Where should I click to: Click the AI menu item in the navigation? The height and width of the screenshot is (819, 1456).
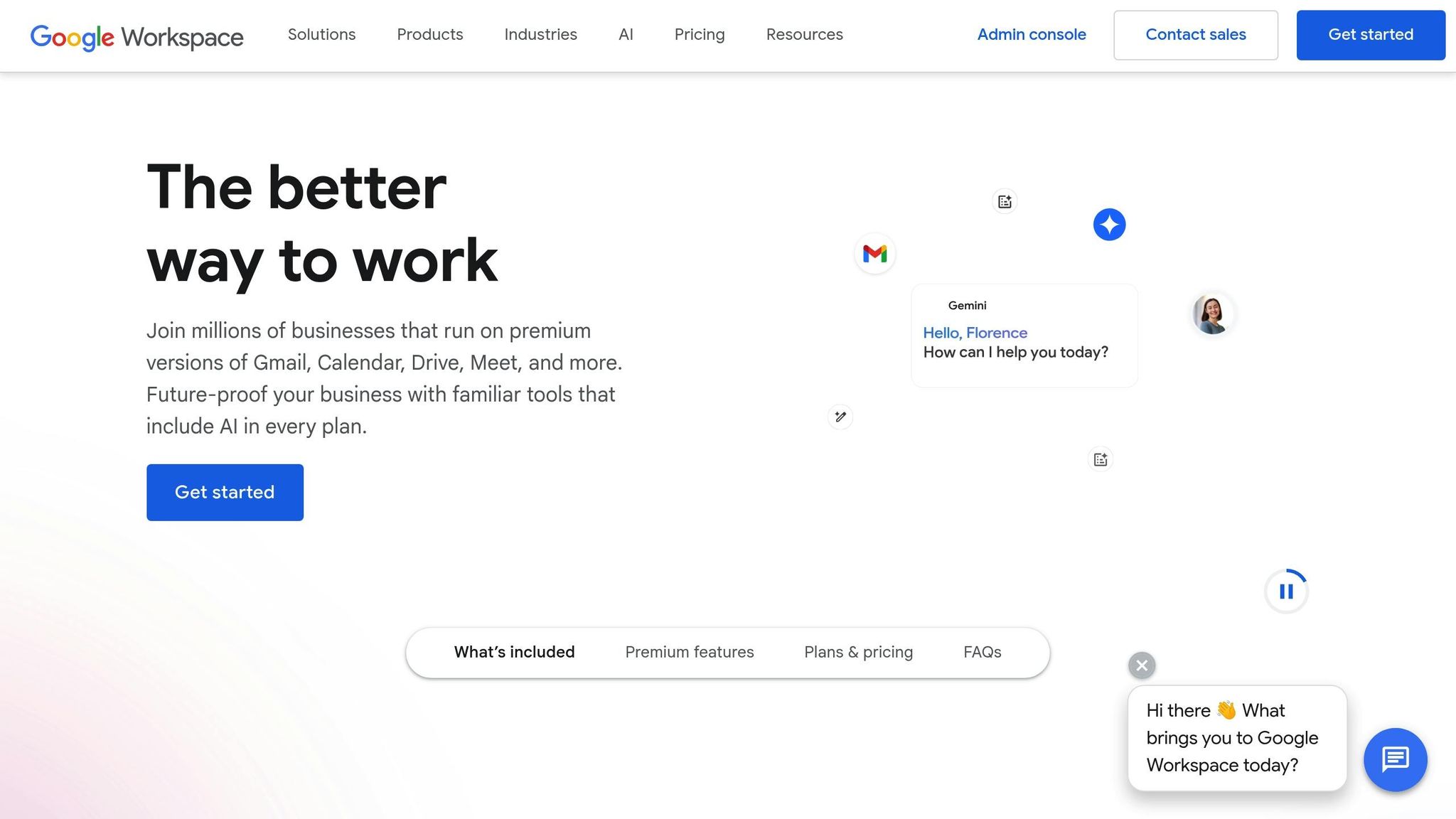(x=625, y=35)
